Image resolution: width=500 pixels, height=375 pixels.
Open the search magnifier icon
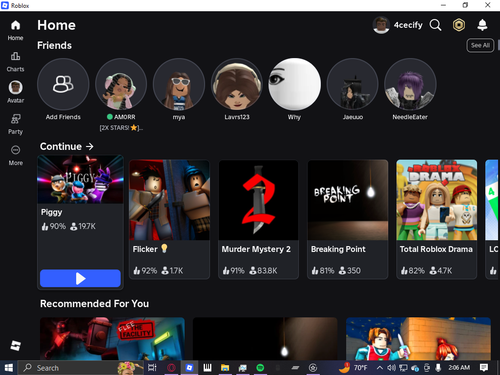pos(435,25)
